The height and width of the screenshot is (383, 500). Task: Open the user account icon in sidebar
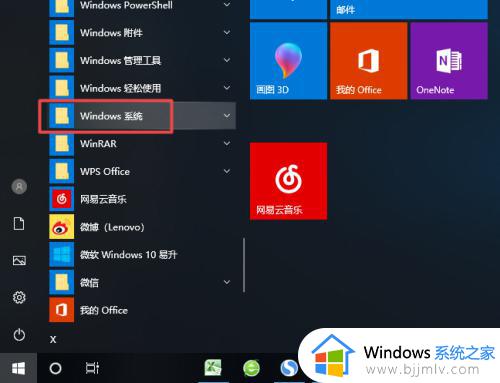pyautogui.click(x=19, y=186)
